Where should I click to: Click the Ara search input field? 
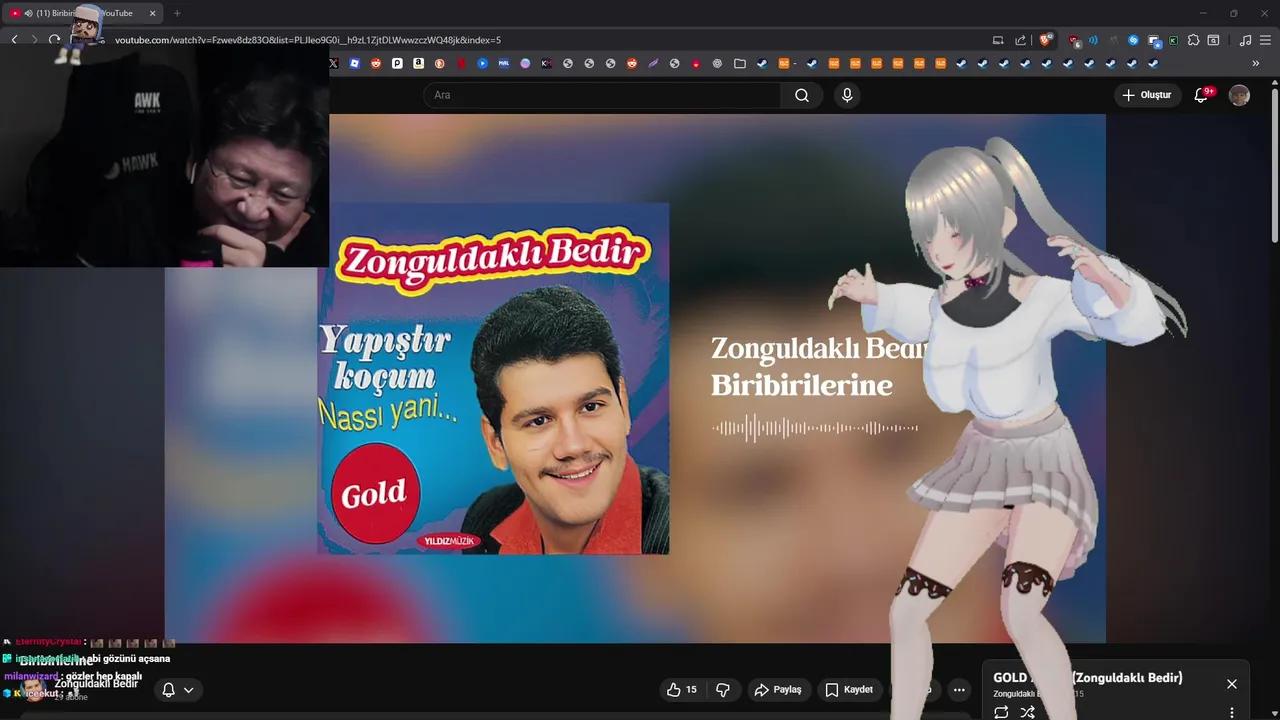(x=602, y=95)
